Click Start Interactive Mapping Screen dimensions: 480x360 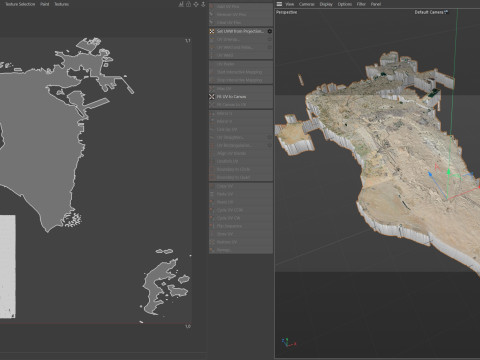(240, 72)
